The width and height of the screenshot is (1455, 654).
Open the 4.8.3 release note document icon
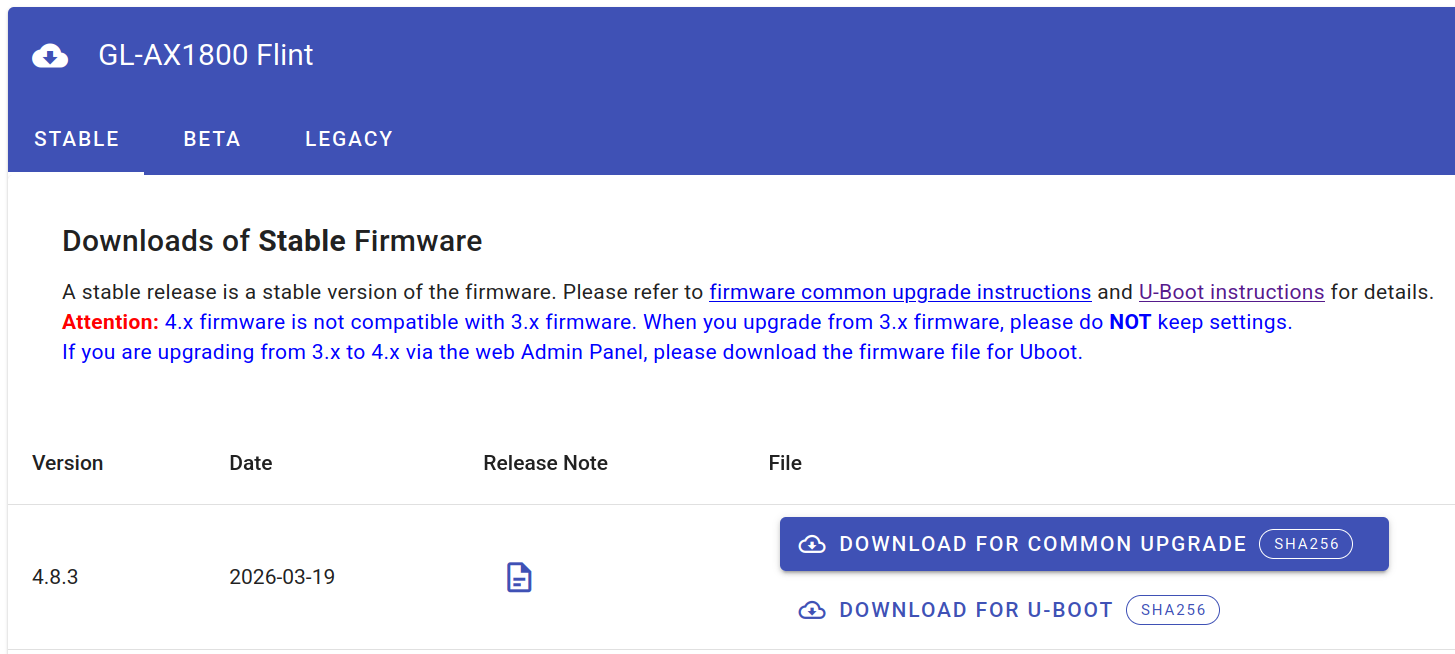point(519,577)
